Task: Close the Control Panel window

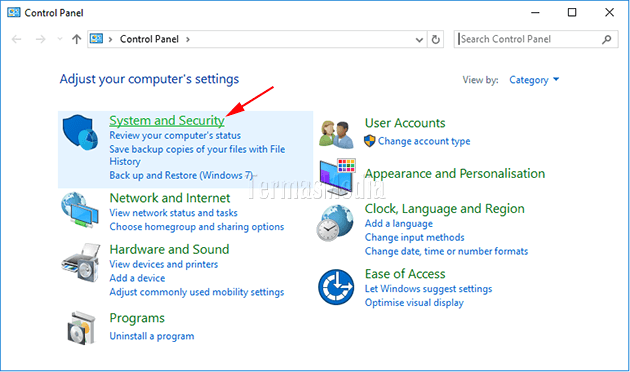Action: pos(609,12)
